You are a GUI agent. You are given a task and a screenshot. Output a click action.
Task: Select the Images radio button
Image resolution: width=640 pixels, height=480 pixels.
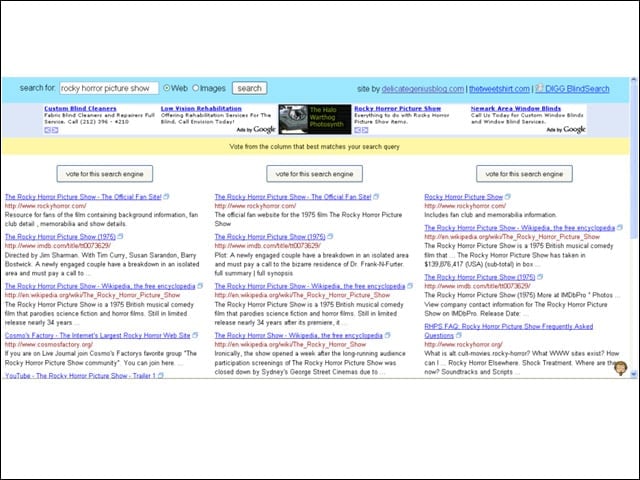coord(196,88)
